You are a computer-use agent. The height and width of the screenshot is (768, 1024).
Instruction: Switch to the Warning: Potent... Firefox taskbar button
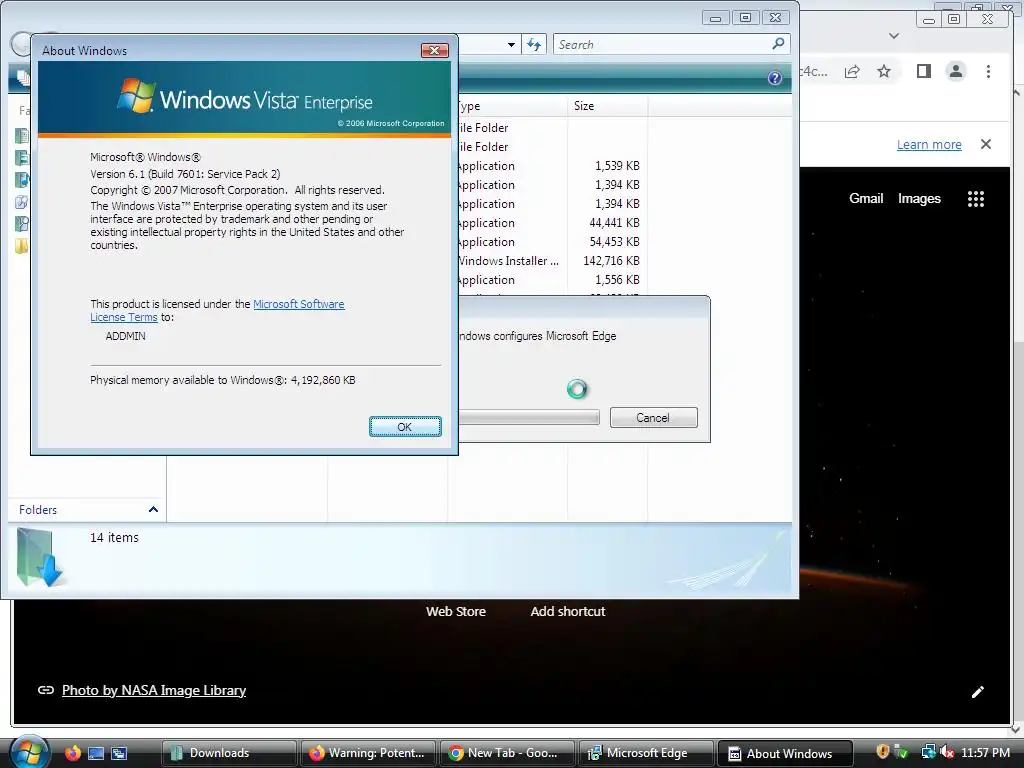click(368, 753)
